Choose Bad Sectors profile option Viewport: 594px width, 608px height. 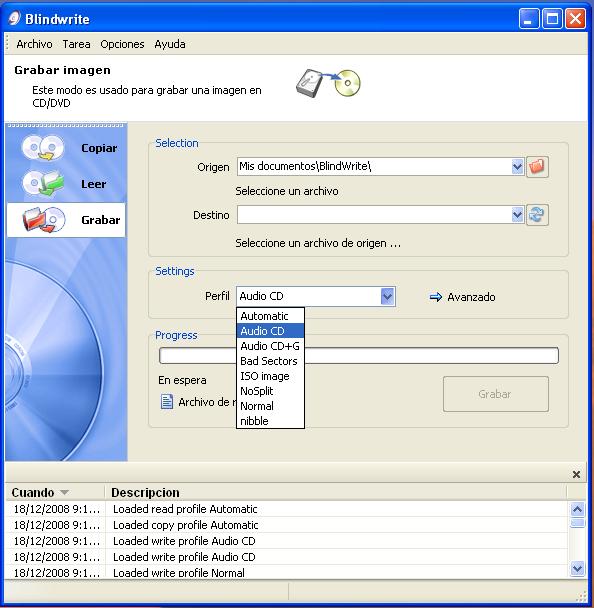click(270, 361)
